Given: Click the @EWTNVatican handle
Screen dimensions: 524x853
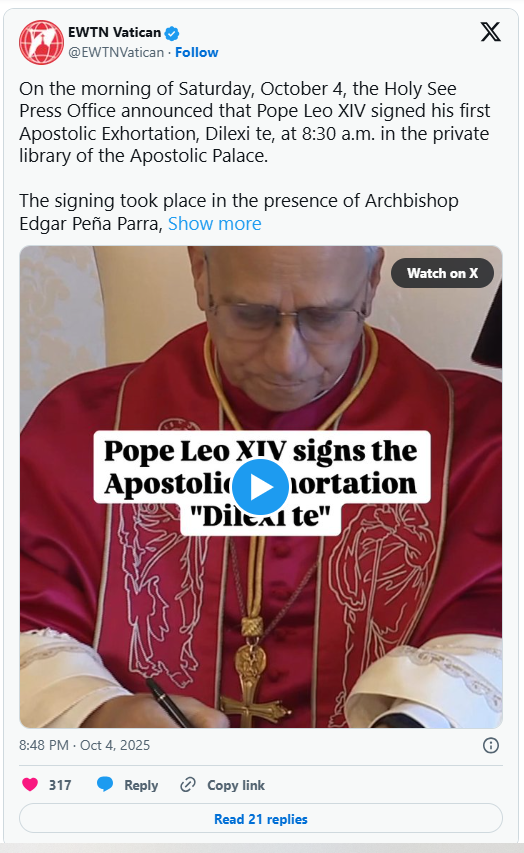Looking at the screenshot, I should 116,52.
